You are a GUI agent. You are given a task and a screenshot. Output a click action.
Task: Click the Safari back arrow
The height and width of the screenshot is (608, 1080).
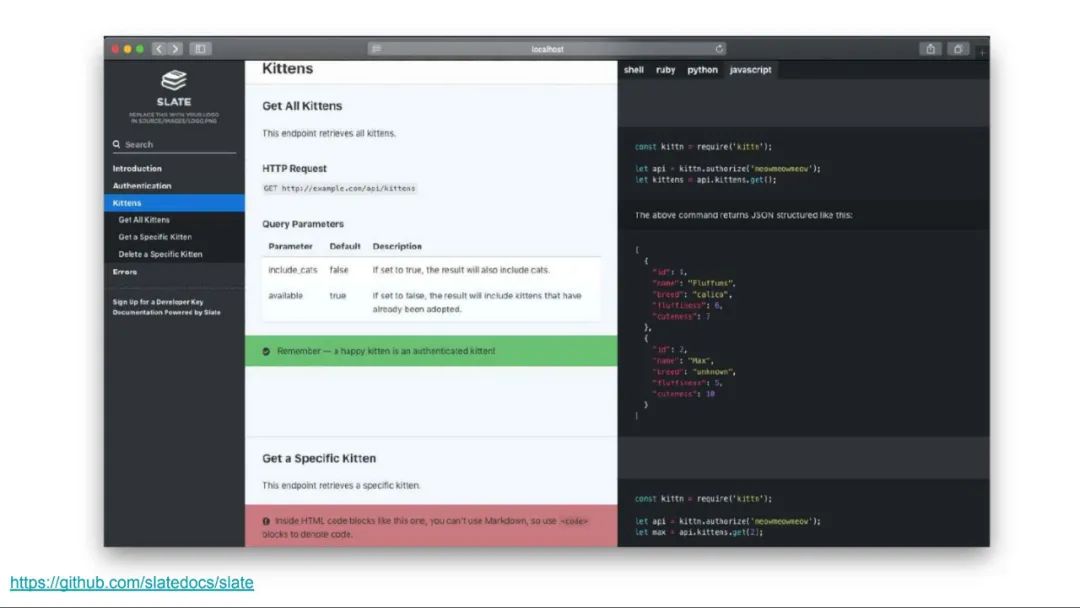coord(159,49)
